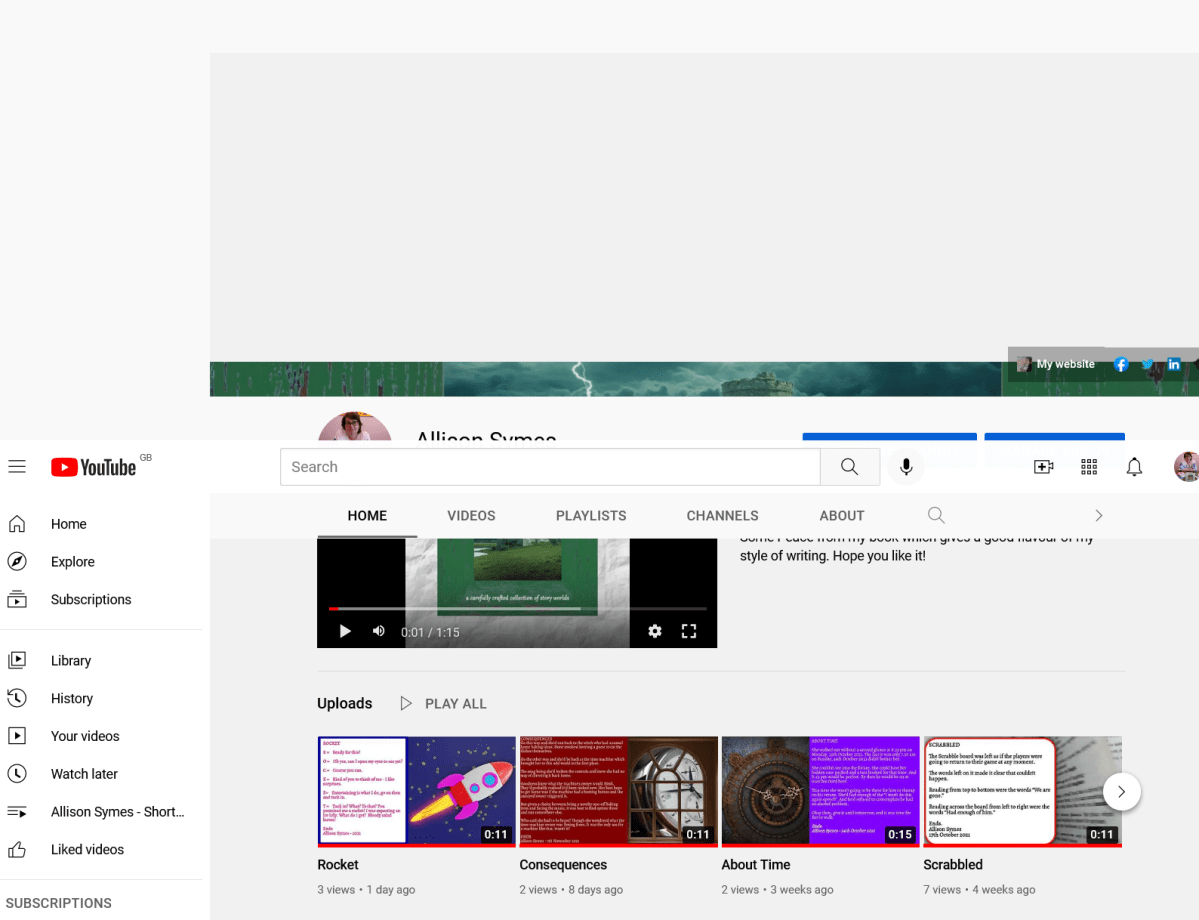Show next uploads with carousel arrow

(1121, 791)
